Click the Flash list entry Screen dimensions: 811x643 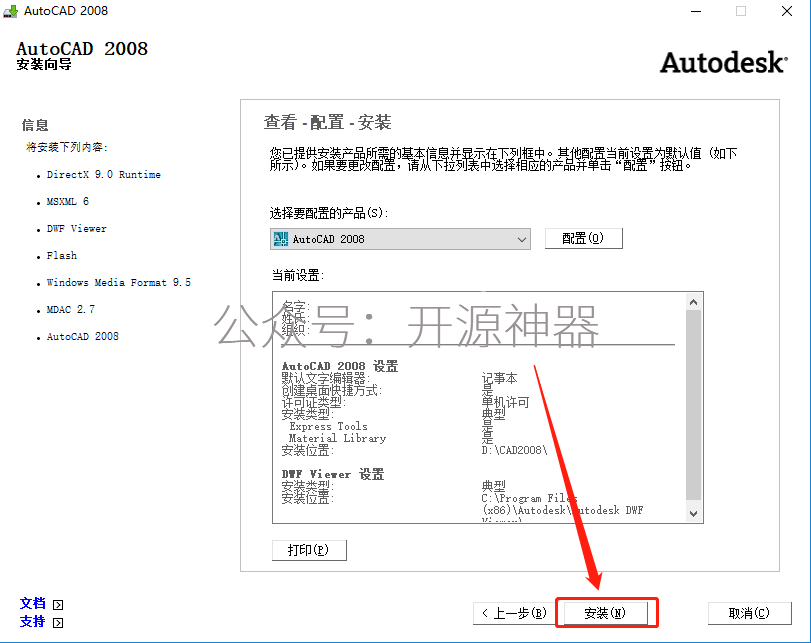click(62, 255)
